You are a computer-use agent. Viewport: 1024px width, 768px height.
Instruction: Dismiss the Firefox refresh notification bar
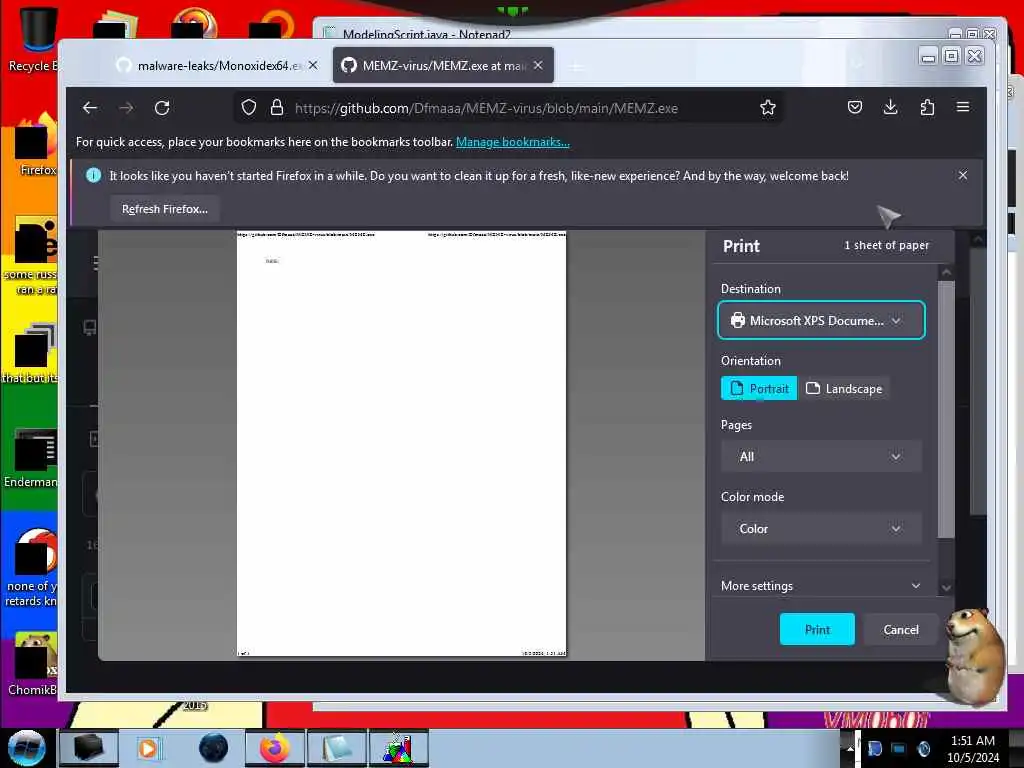pos(963,175)
